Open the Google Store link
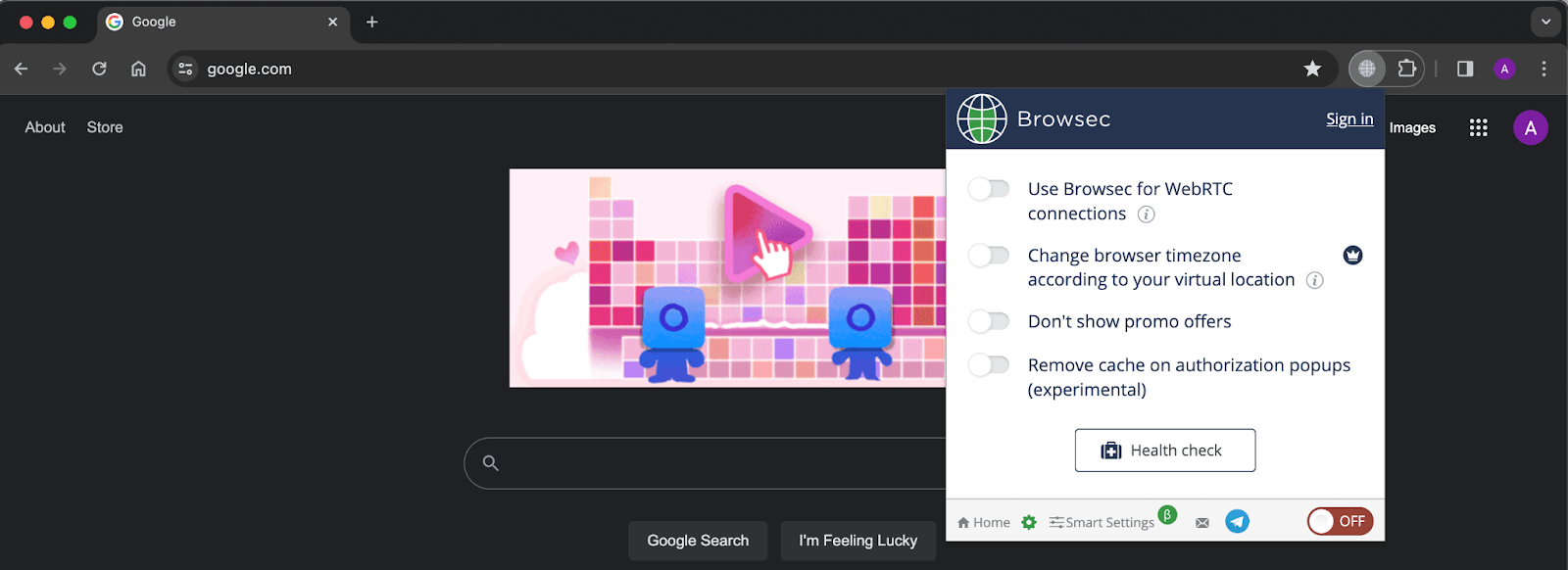The width and height of the screenshot is (1568, 570). click(x=105, y=127)
